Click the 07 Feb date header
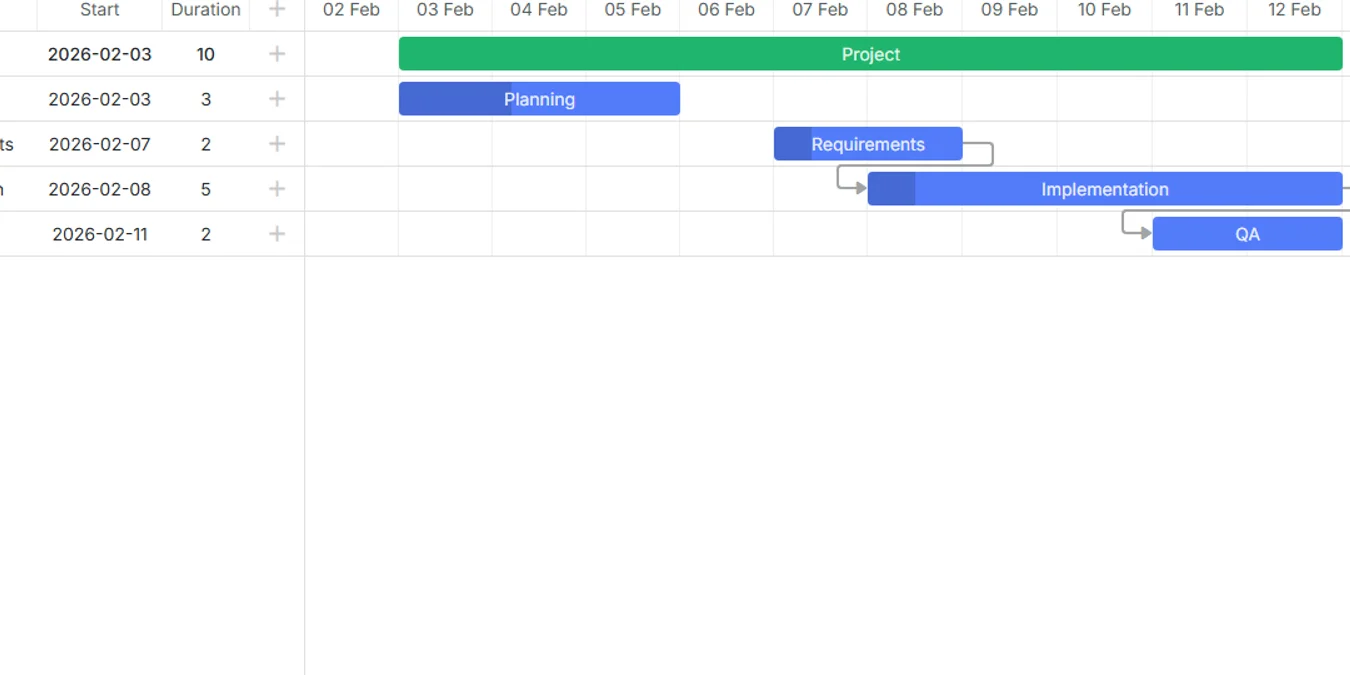 coord(820,10)
